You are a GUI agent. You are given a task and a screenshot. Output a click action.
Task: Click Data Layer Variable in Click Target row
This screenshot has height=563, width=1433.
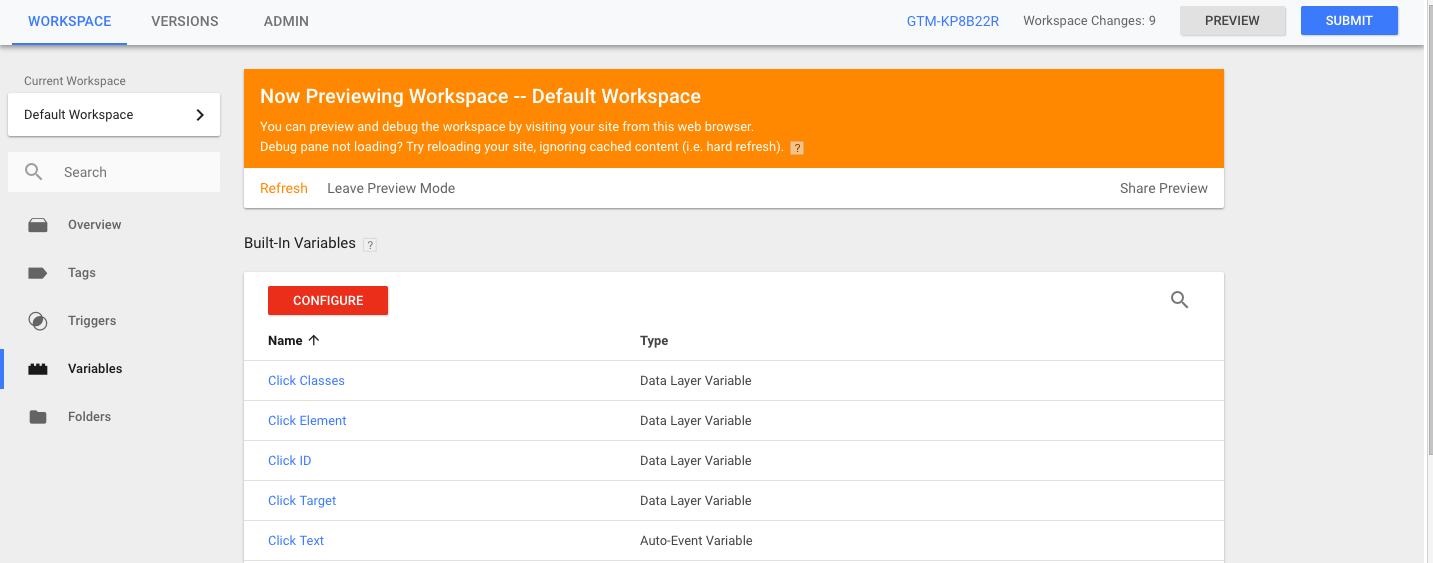(x=696, y=501)
